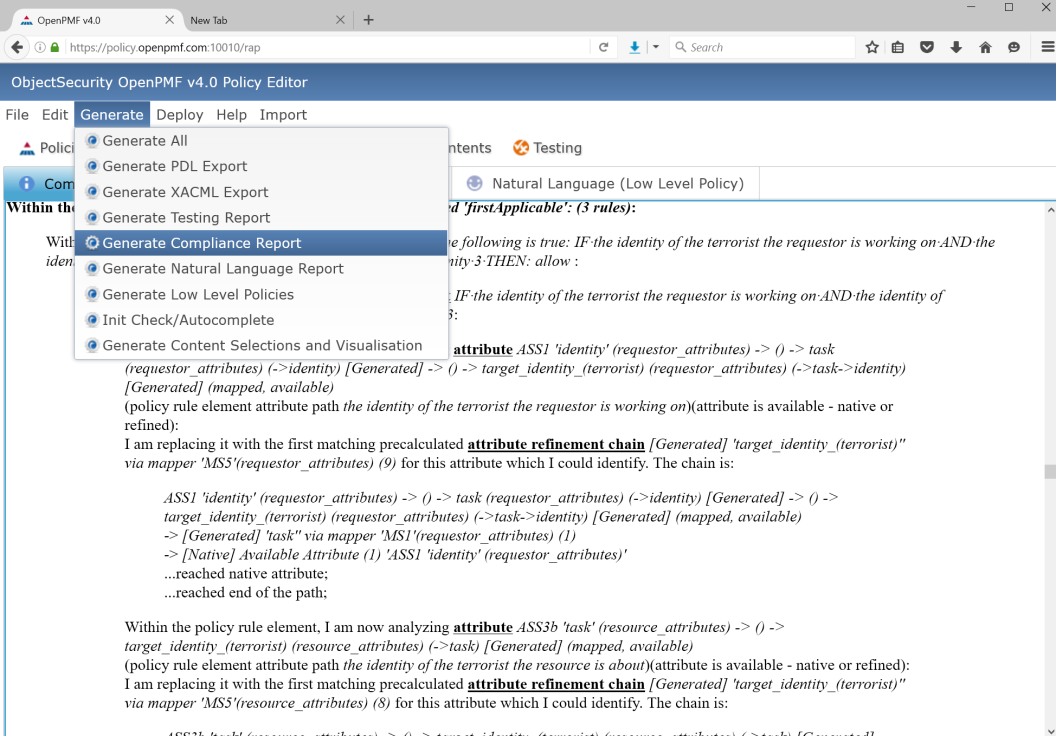Close the OpenPMF v4.0 browser tab
Viewport: 1056px width, 736px height.
(170, 20)
